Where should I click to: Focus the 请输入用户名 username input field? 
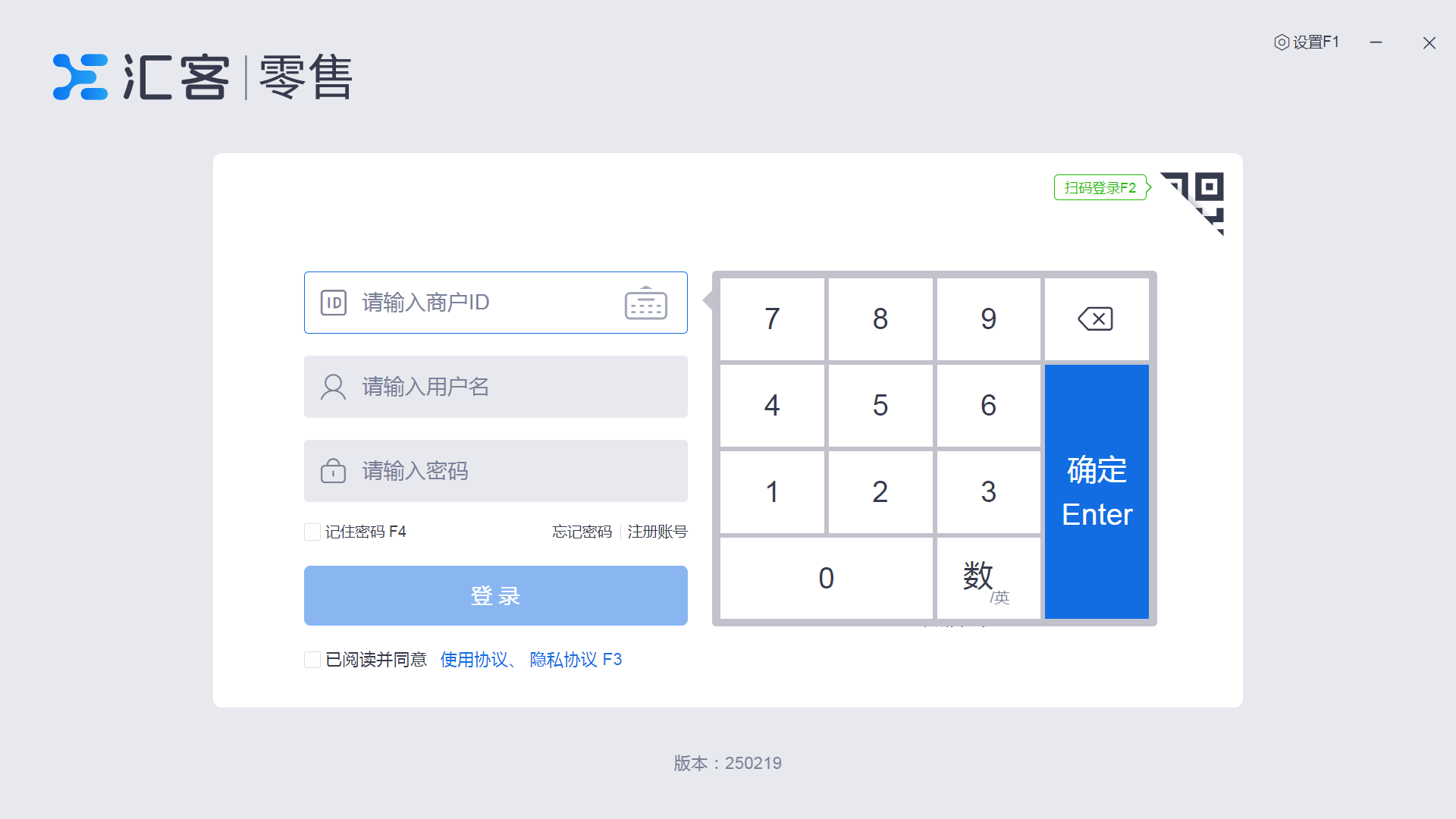pyautogui.click(x=496, y=387)
